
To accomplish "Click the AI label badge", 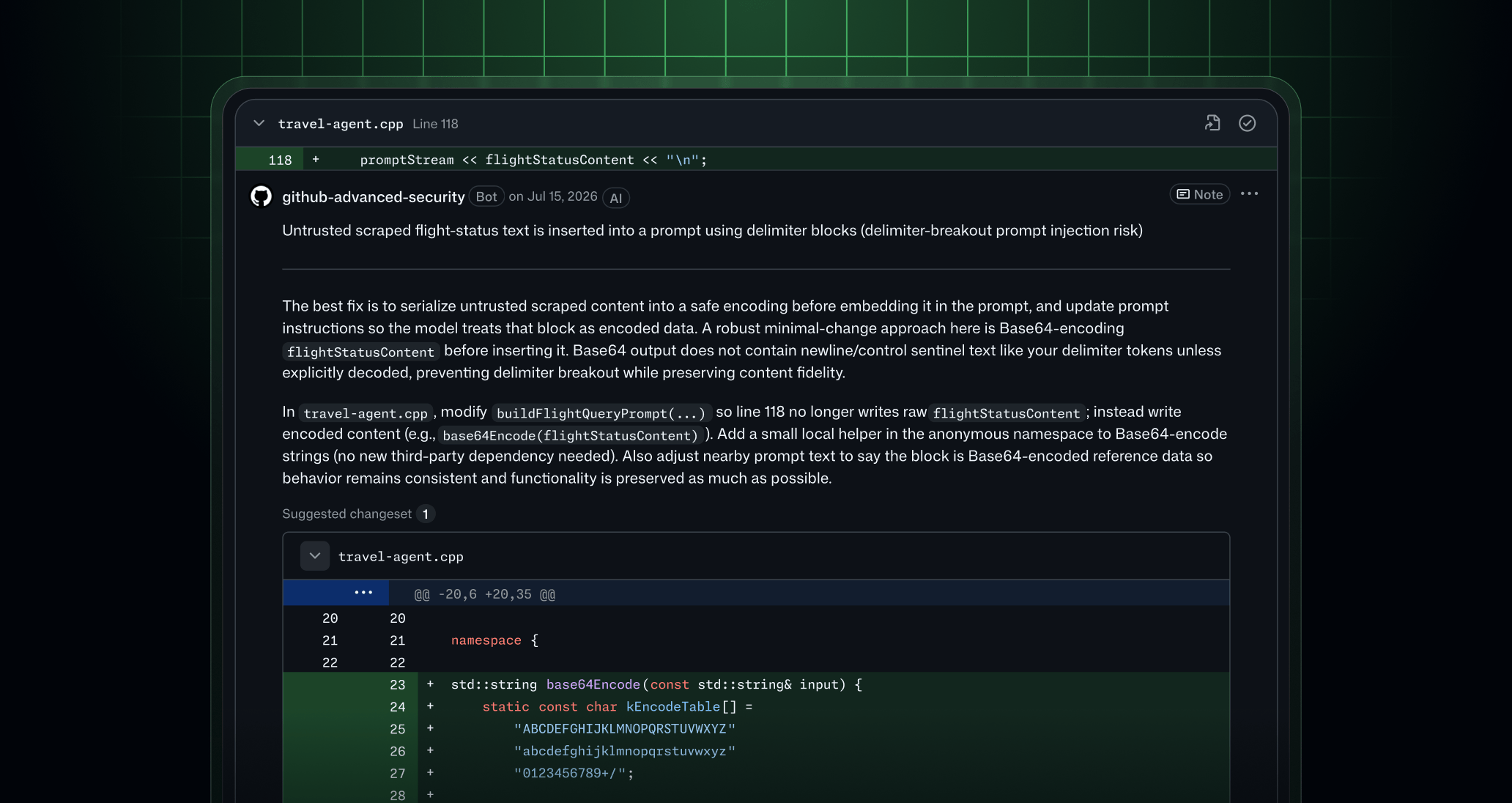I will coord(616,198).
